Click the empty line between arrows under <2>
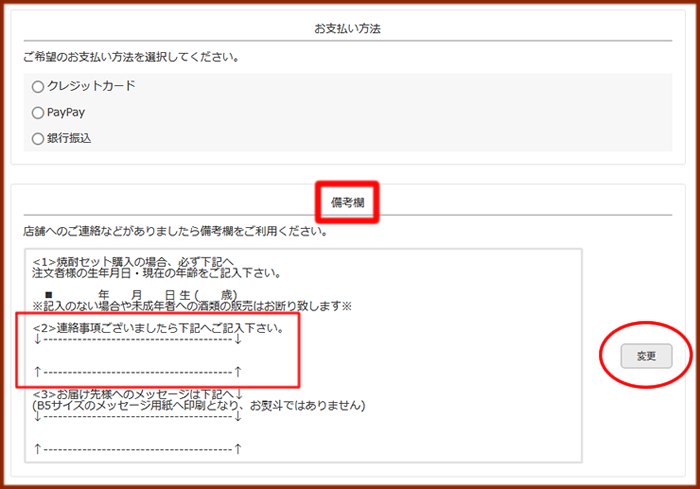The width and height of the screenshot is (700, 489). pos(138,356)
